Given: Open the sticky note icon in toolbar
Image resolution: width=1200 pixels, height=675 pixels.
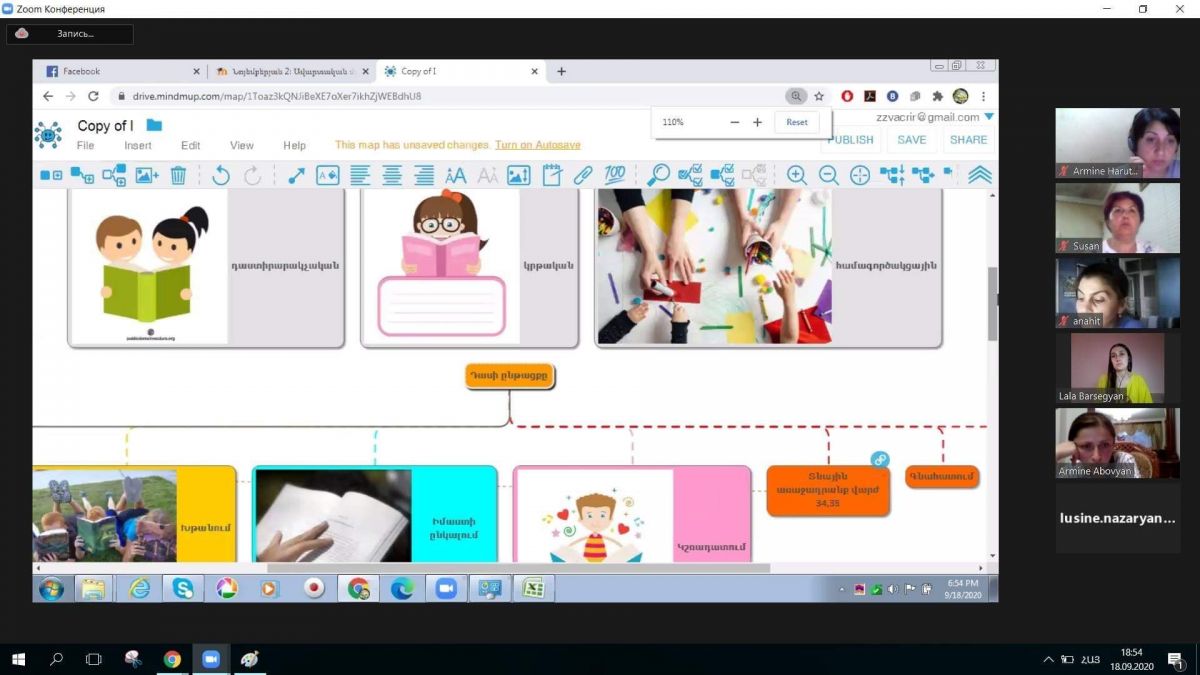Looking at the screenshot, I should click(552, 175).
